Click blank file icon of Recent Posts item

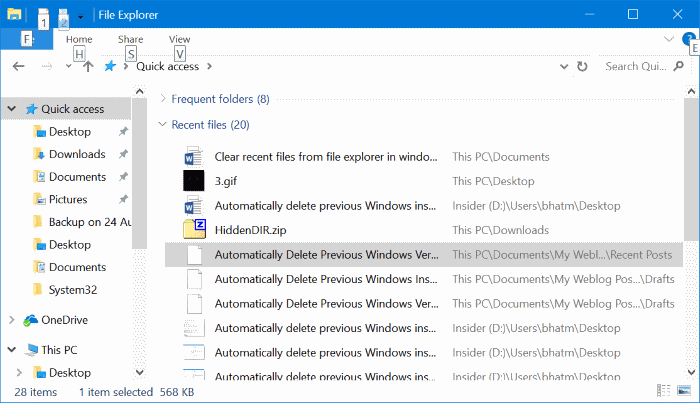pos(194,255)
